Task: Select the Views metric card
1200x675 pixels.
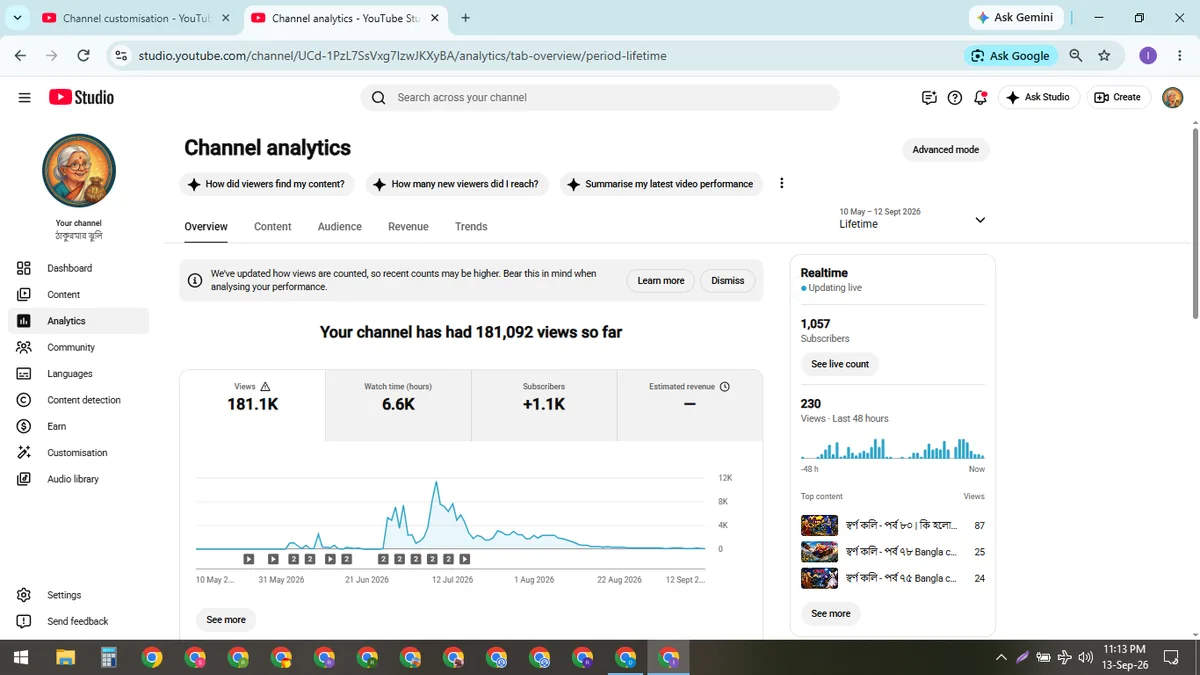Action: click(252, 405)
